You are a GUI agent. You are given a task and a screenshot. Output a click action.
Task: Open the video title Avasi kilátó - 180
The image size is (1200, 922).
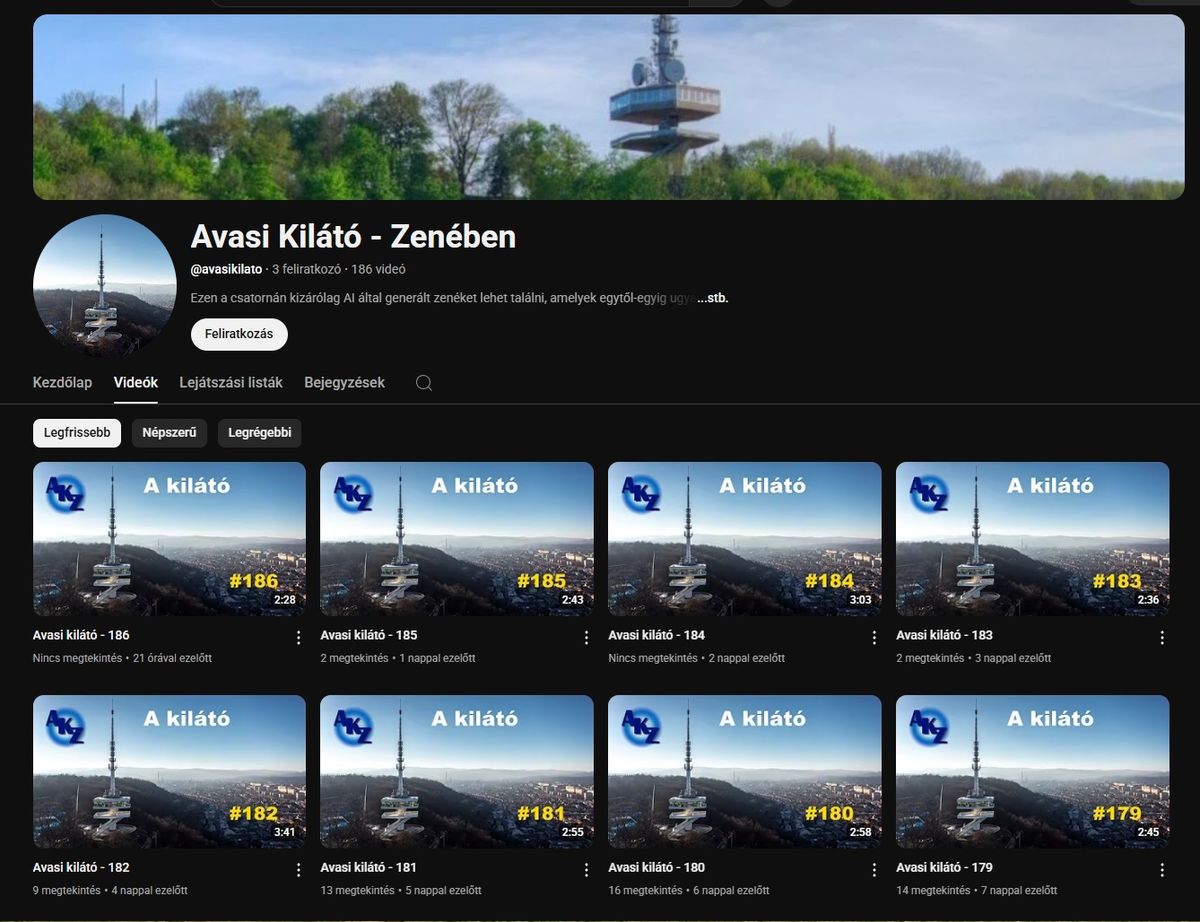coord(657,867)
